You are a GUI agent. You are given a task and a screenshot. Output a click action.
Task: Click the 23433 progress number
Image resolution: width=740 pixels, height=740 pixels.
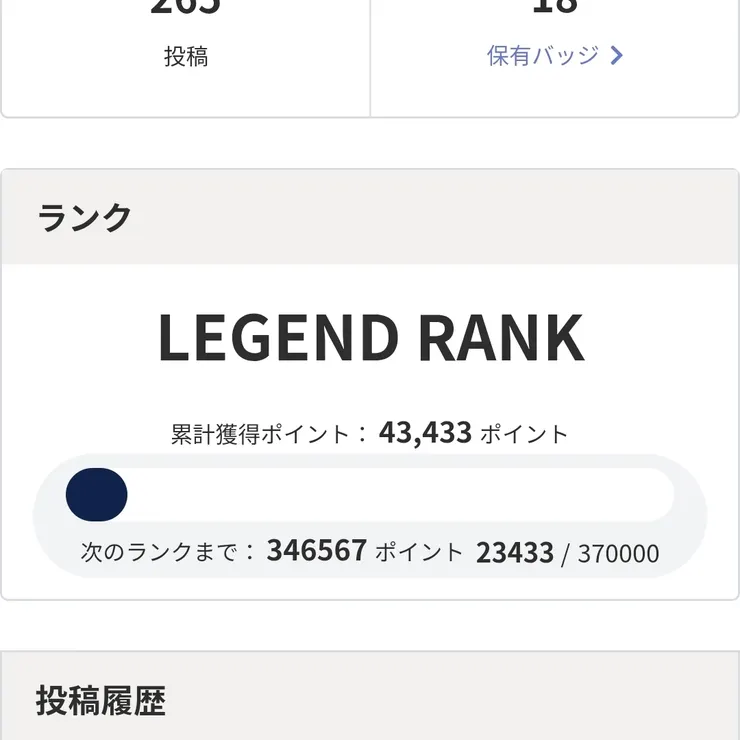tap(514, 553)
